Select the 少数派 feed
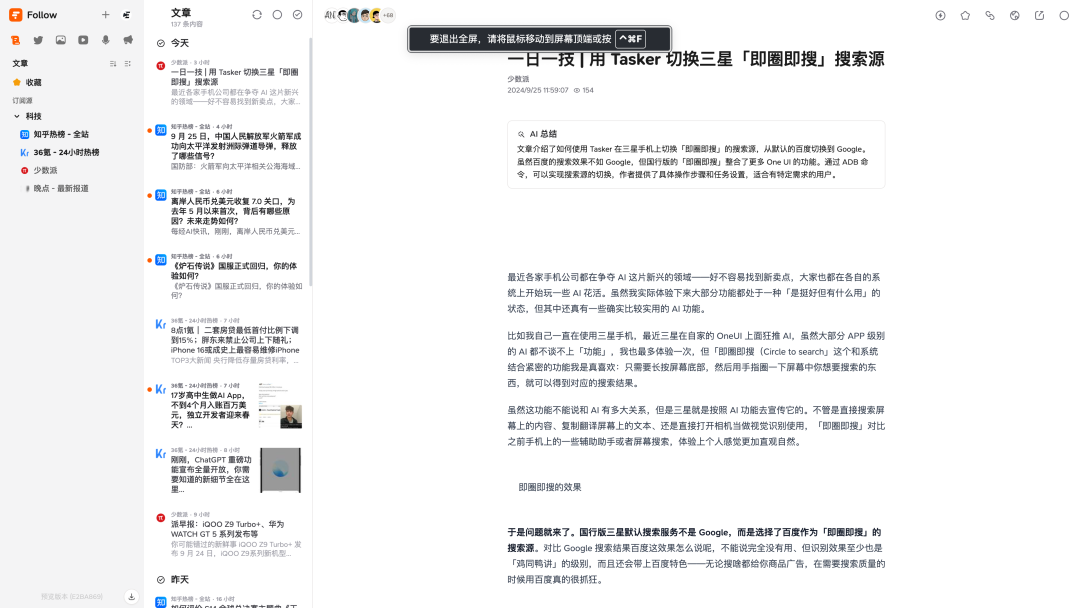 (x=72, y=170)
